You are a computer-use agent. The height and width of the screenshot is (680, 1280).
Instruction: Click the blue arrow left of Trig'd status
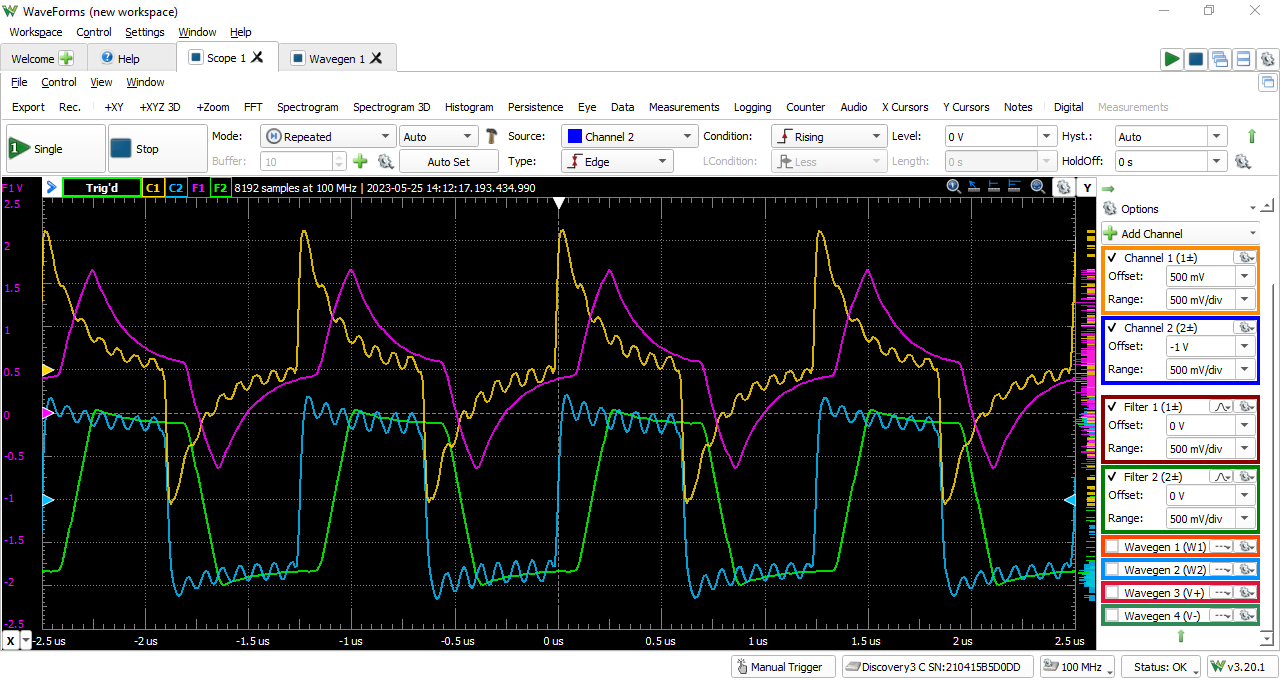click(x=51, y=187)
